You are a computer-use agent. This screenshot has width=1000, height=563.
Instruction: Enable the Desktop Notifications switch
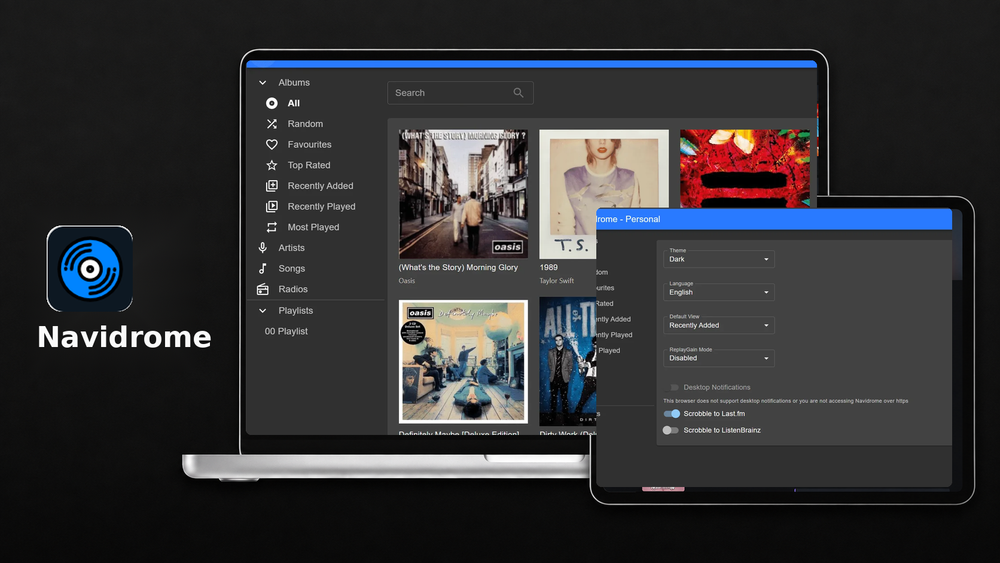tap(672, 387)
